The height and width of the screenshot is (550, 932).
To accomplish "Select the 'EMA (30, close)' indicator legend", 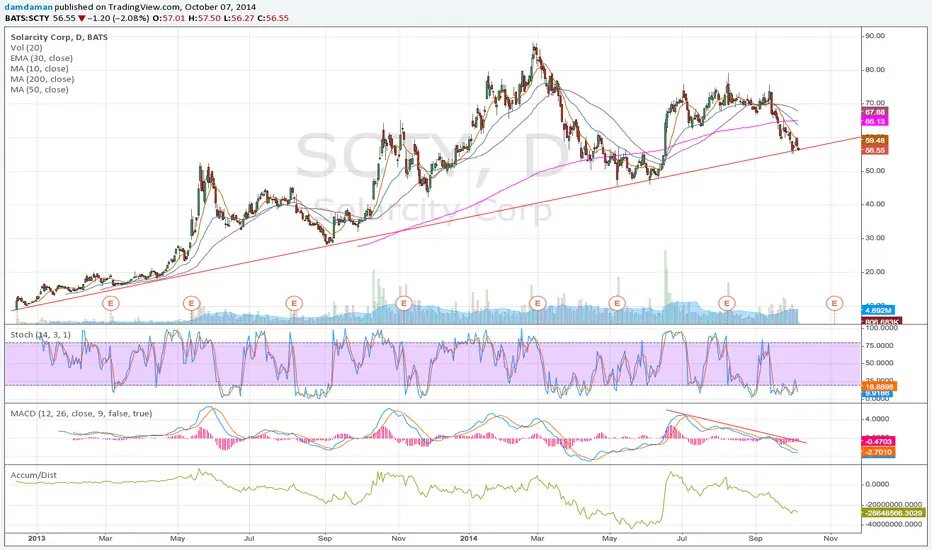I will (x=41, y=58).
